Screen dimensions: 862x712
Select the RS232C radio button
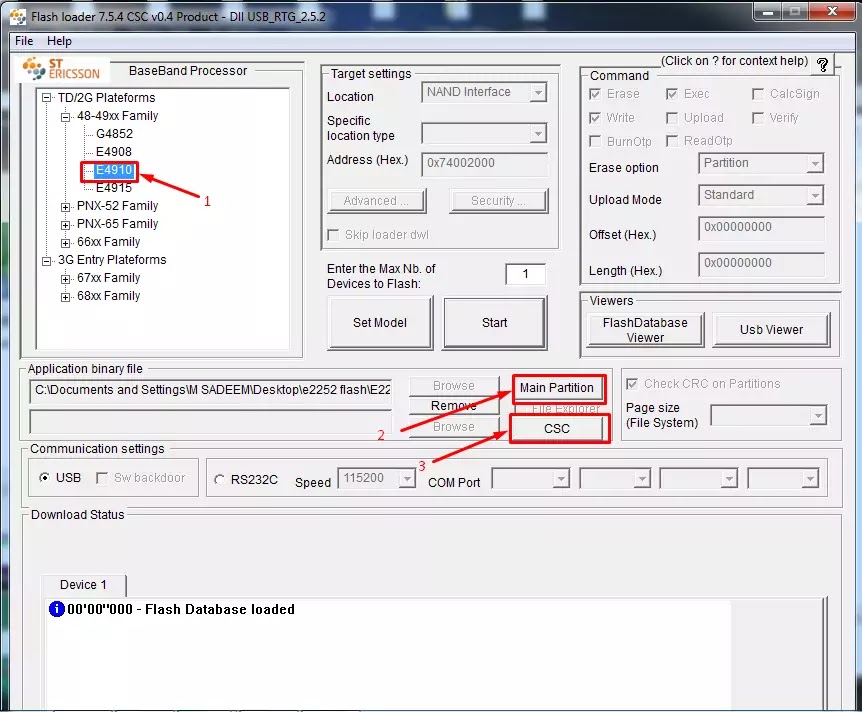pyautogui.click(x=219, y=479)
